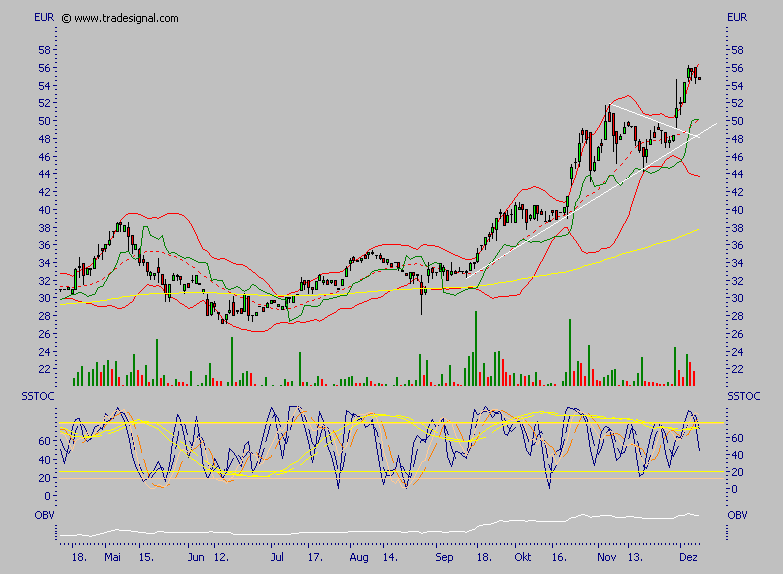Click the 18. date label after Sep
This screenshot has width=783, height=574.
point(484,557)
